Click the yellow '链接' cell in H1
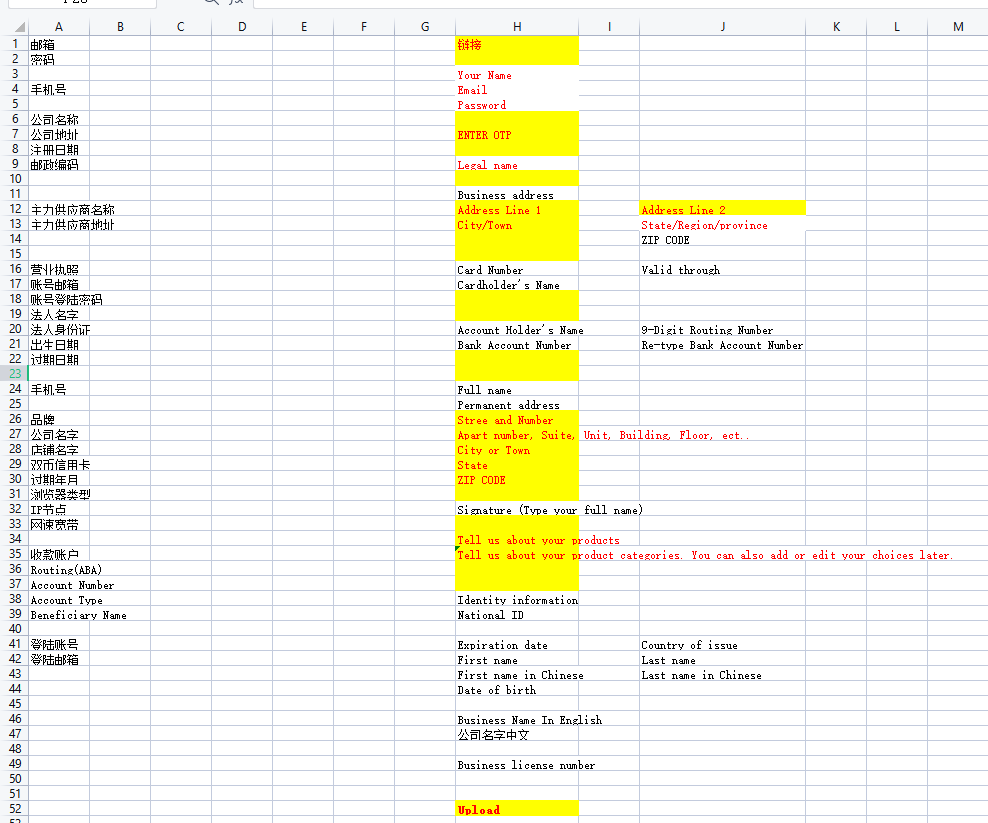988x823 pixels. [517, 44]
